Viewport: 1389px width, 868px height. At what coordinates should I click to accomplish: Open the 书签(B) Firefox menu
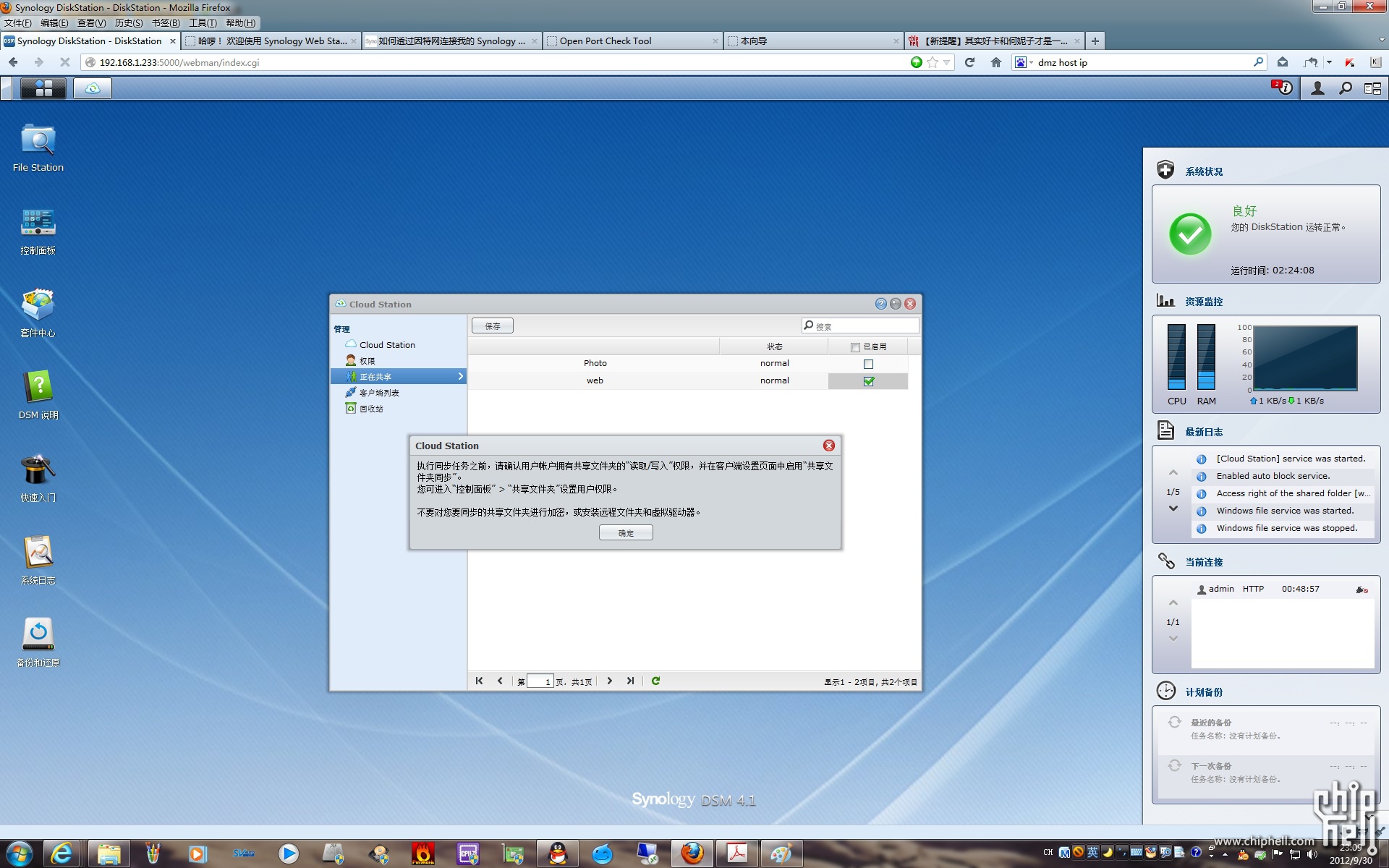click(166, 23)
